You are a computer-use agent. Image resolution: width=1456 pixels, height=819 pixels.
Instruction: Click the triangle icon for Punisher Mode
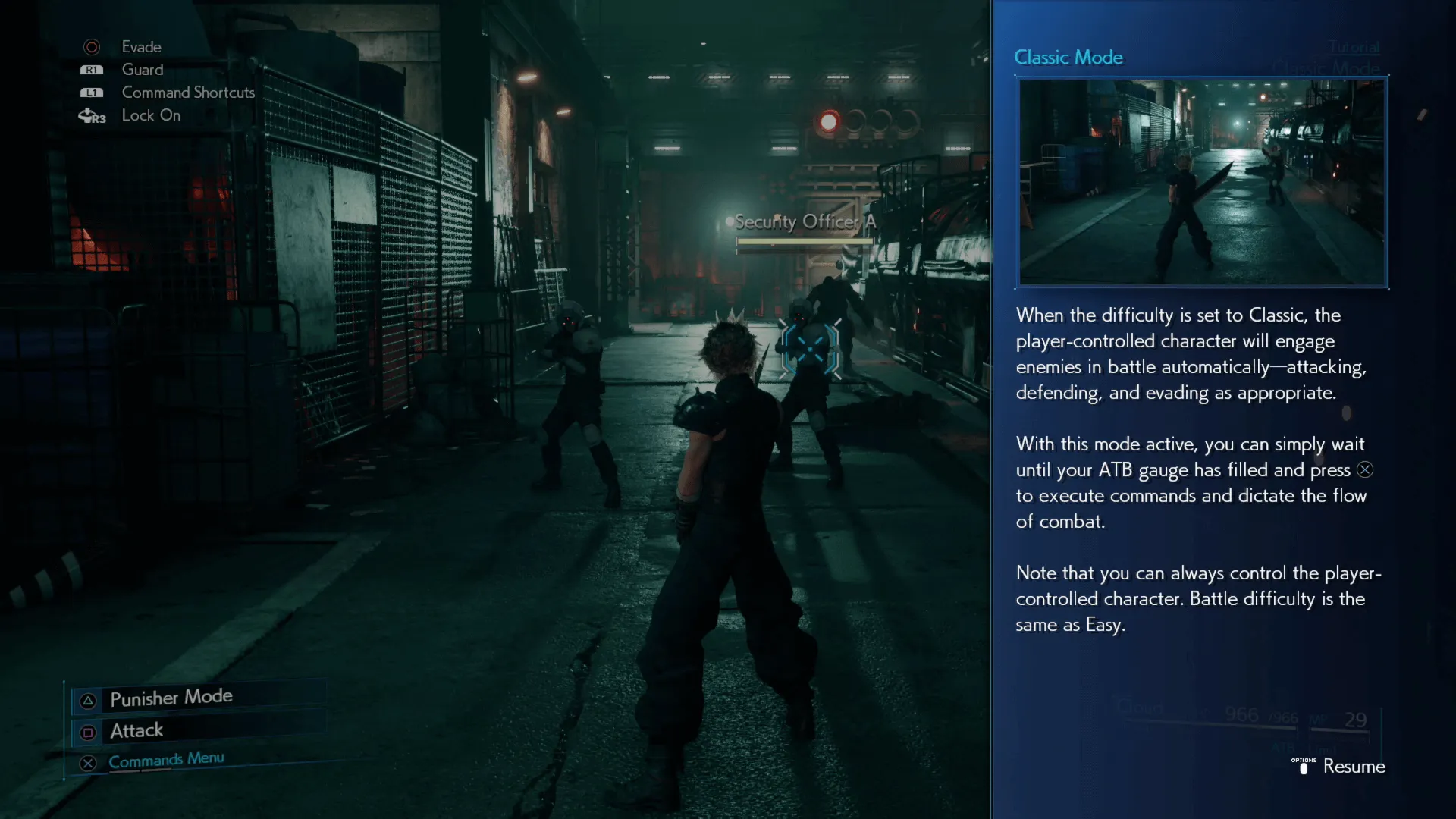tap(88, 701)
